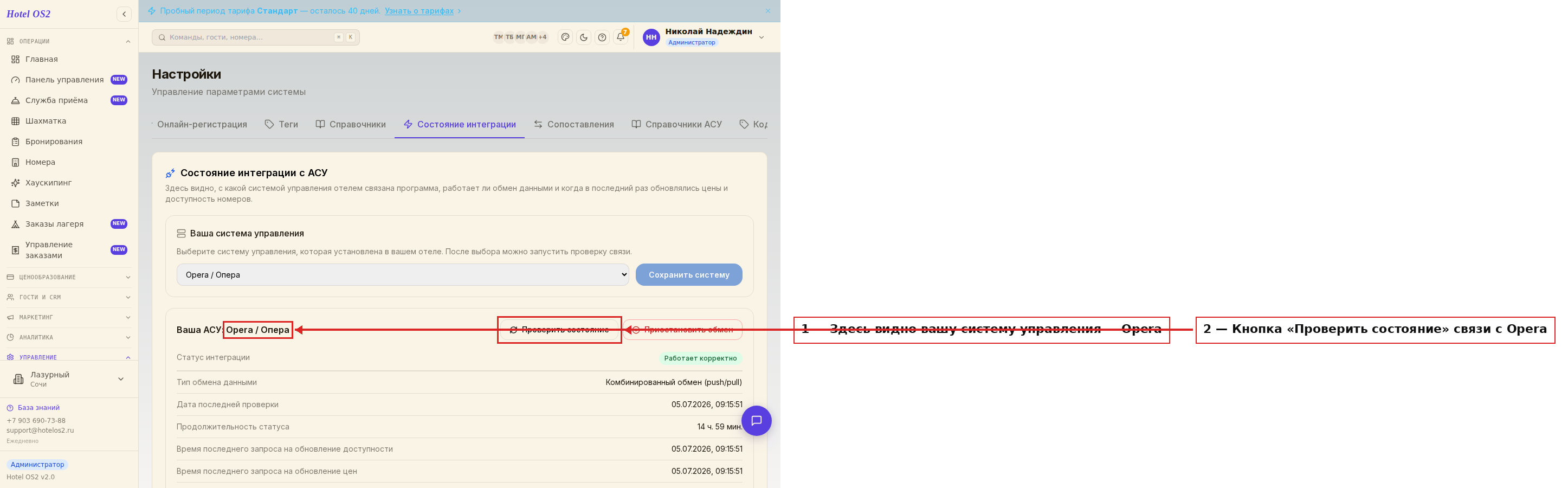Image resolution: width=1568 pixels, height=488 pixels.
Task: Expand the Ценообразование sidebar group
Action: pos(69,277)
